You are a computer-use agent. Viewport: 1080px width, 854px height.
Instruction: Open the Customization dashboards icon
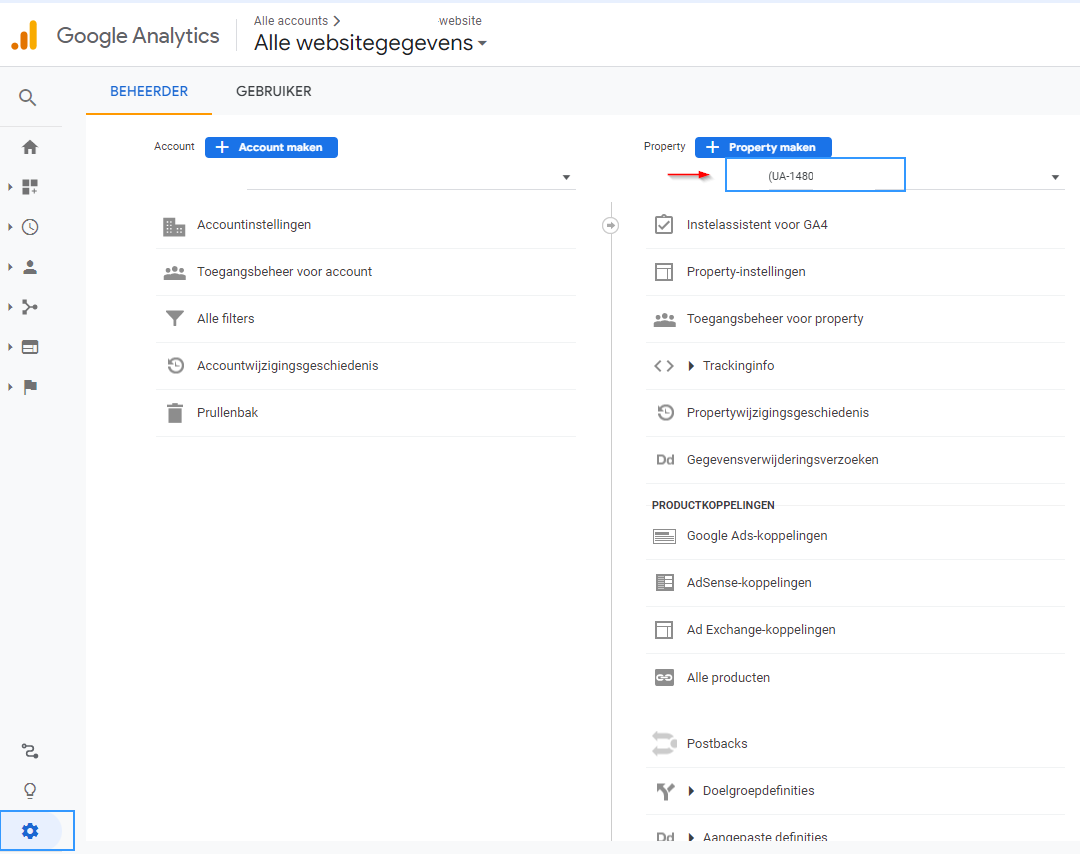(30, 187)
